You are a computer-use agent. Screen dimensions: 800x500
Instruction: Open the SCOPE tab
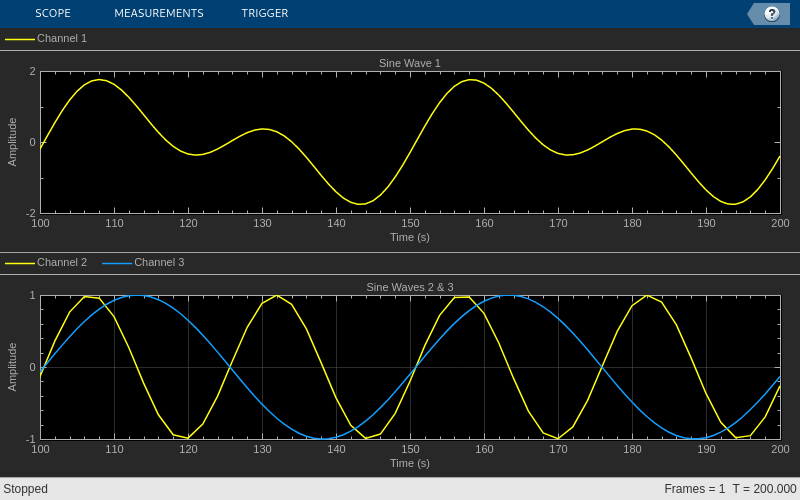coord(53,13)
